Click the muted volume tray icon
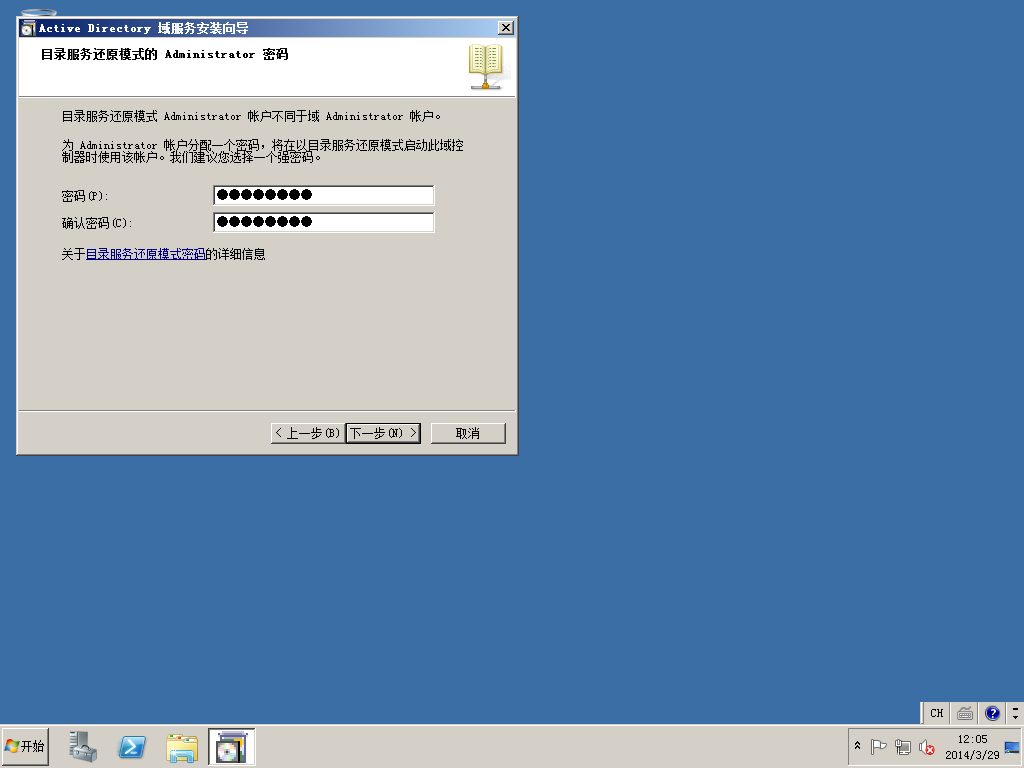 click(926, 746)
